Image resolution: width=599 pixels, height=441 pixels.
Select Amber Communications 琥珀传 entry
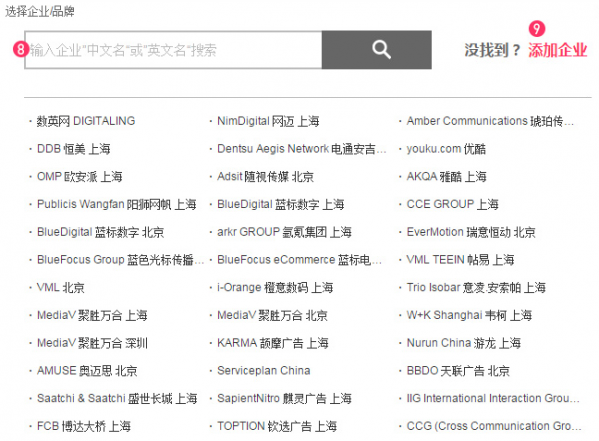click(x=490, y=121)
